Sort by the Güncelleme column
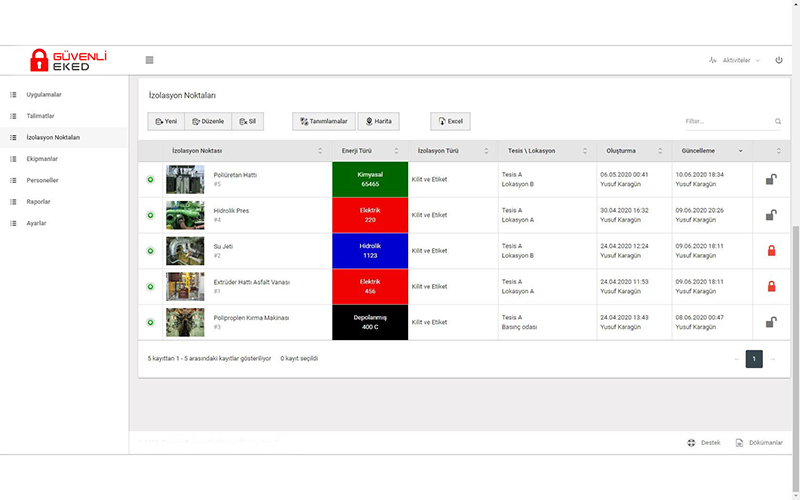The height and width of the screenshot is (500, 800). (x=712, y=151)
